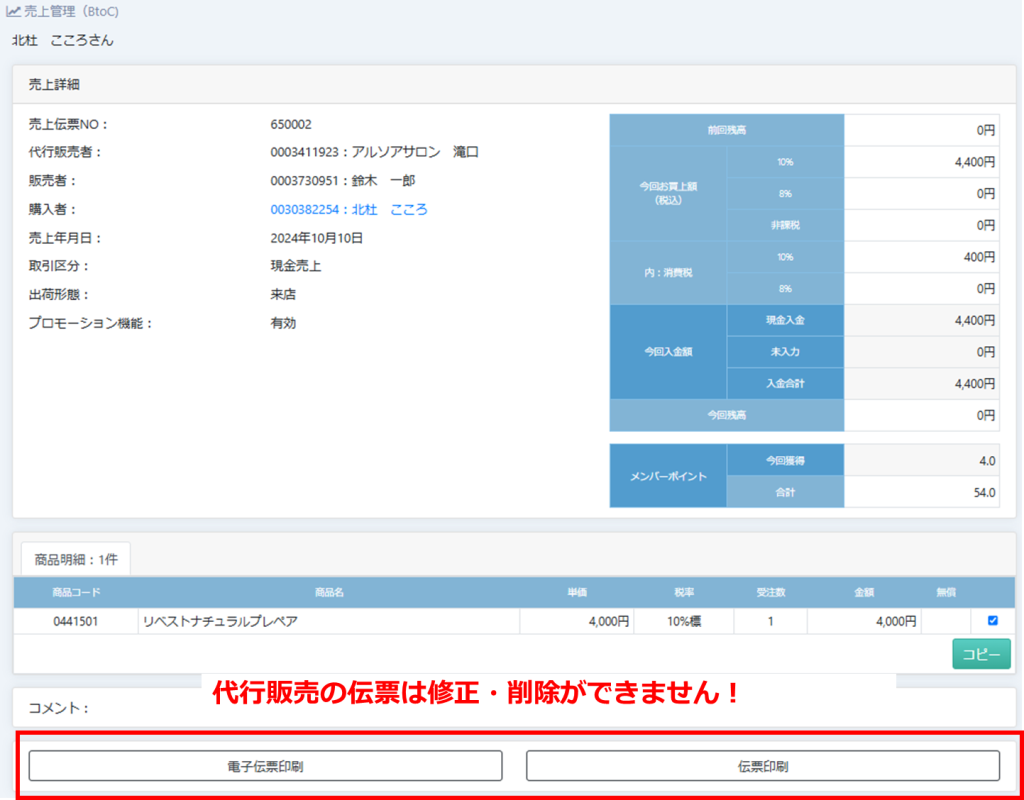Click the 電子伝票印刷 button
This screenshot has height=800, width=1024.
(265, 766)
